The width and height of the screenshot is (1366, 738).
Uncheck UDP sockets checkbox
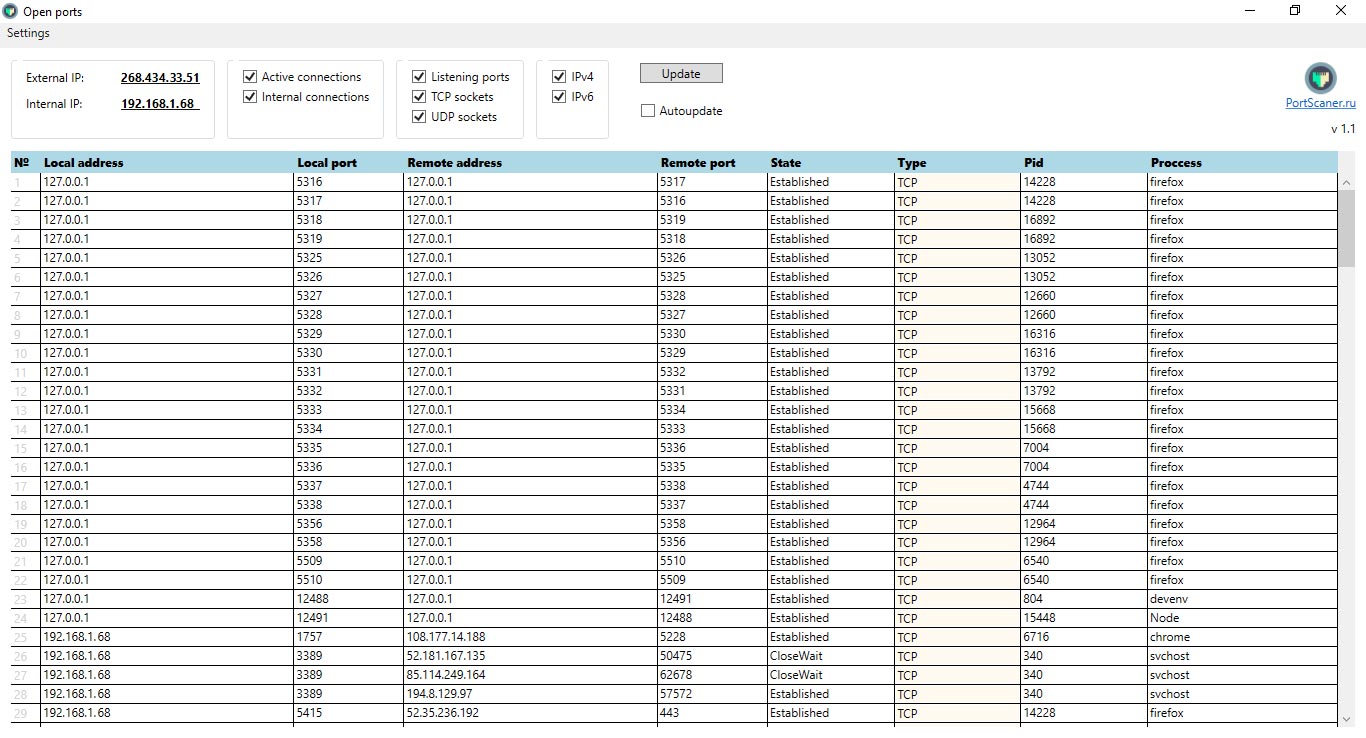(x=419, y=117)
